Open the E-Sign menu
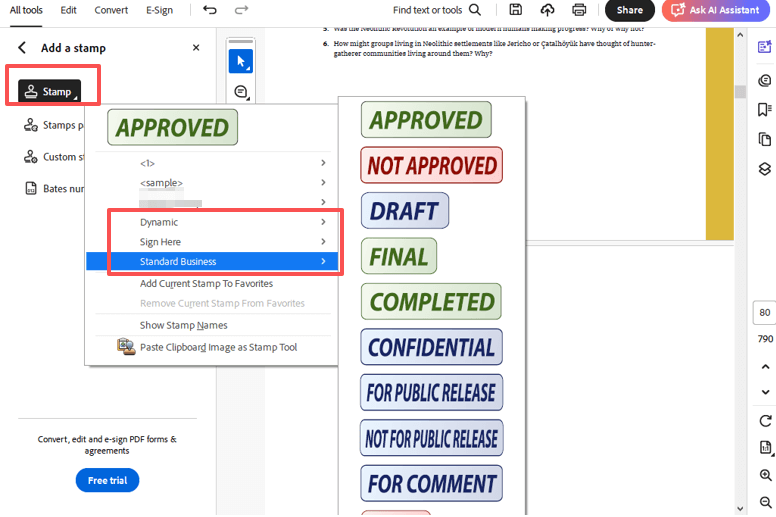The image size is (776, 517). pyautogui.click(x=159, y=10)
